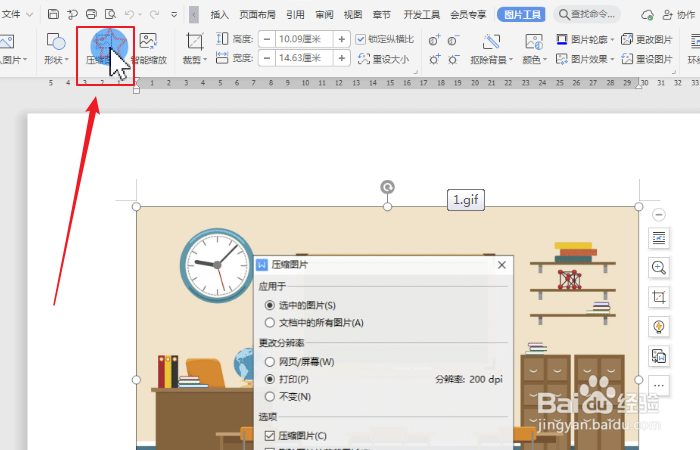Screen dimensions: 700x450
Task: Select the 文档中的所有图片(A) radio option
Action: [270, 322]
